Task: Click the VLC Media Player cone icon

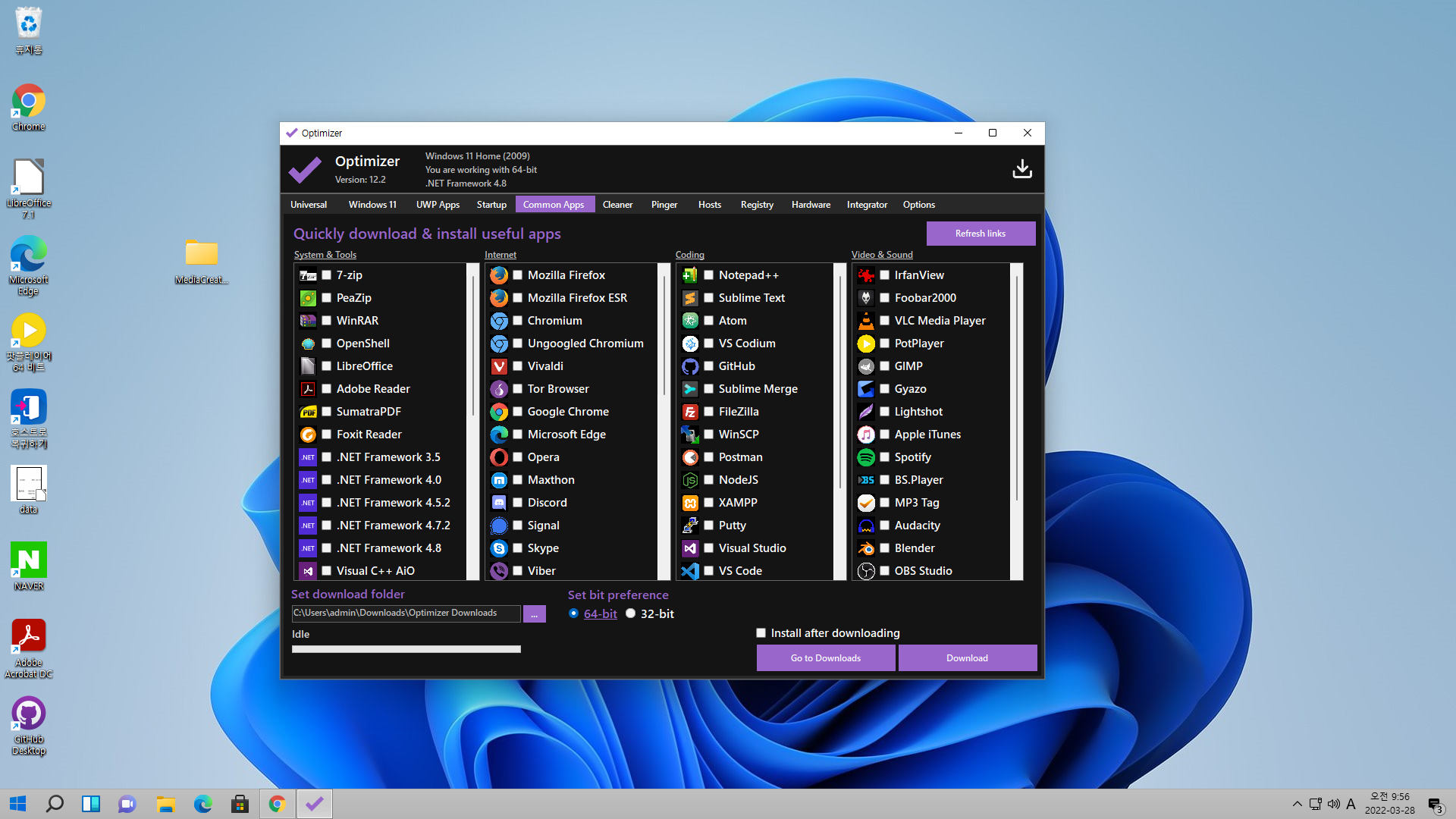Action: click(866, 321)
